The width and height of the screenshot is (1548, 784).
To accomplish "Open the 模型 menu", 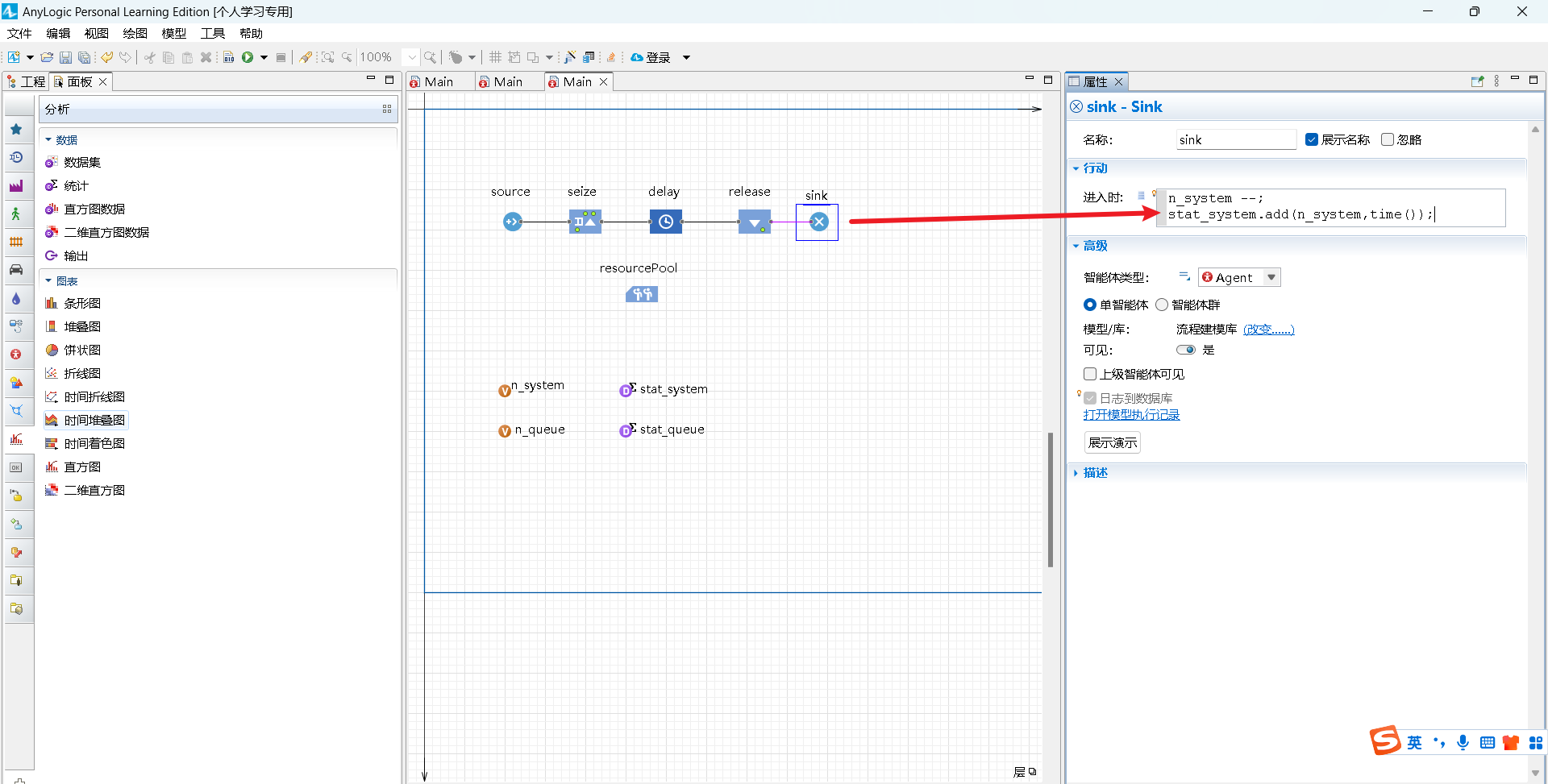I will tap(174, 33).
